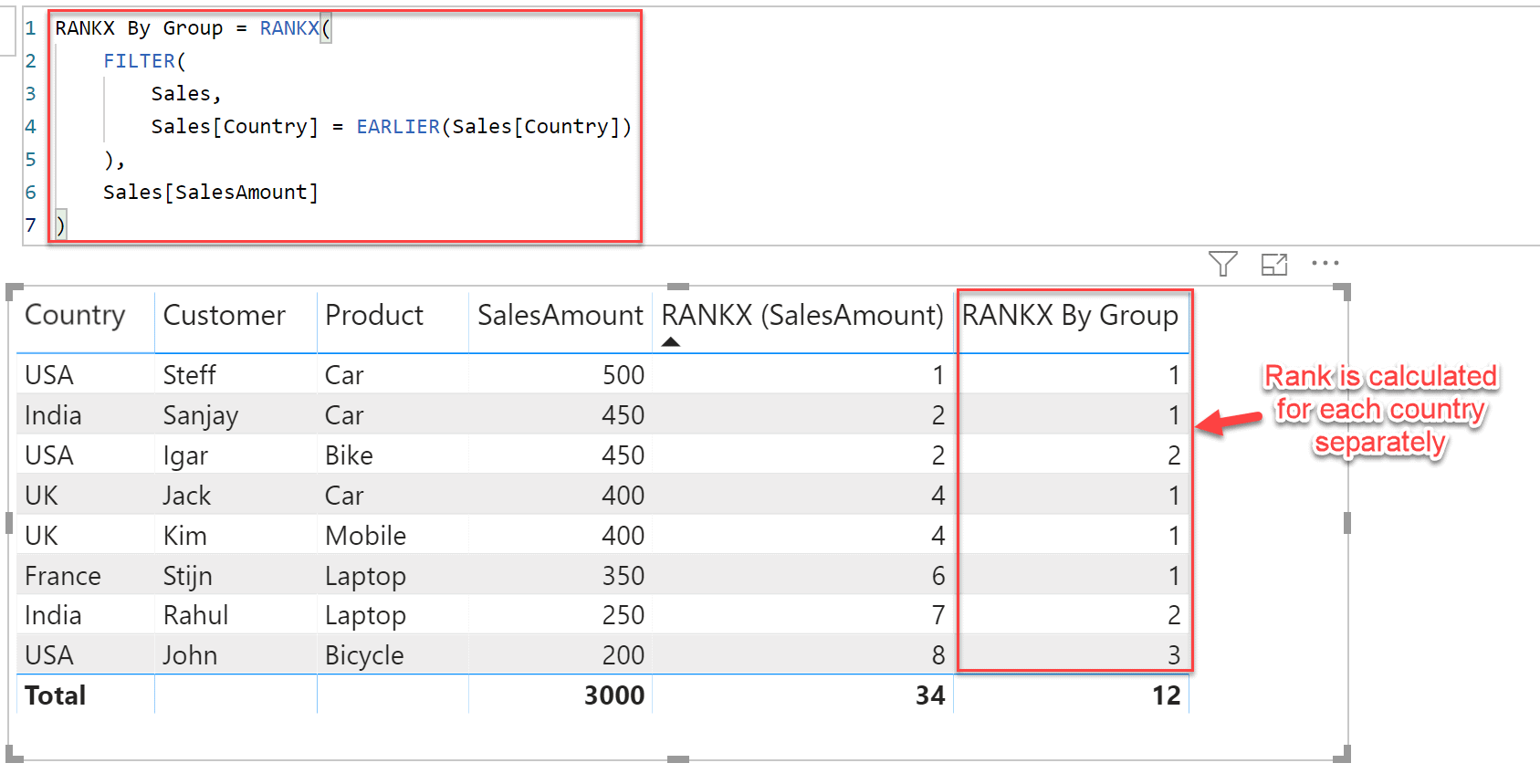Select the SalesAmount column header

pos(560,316)
